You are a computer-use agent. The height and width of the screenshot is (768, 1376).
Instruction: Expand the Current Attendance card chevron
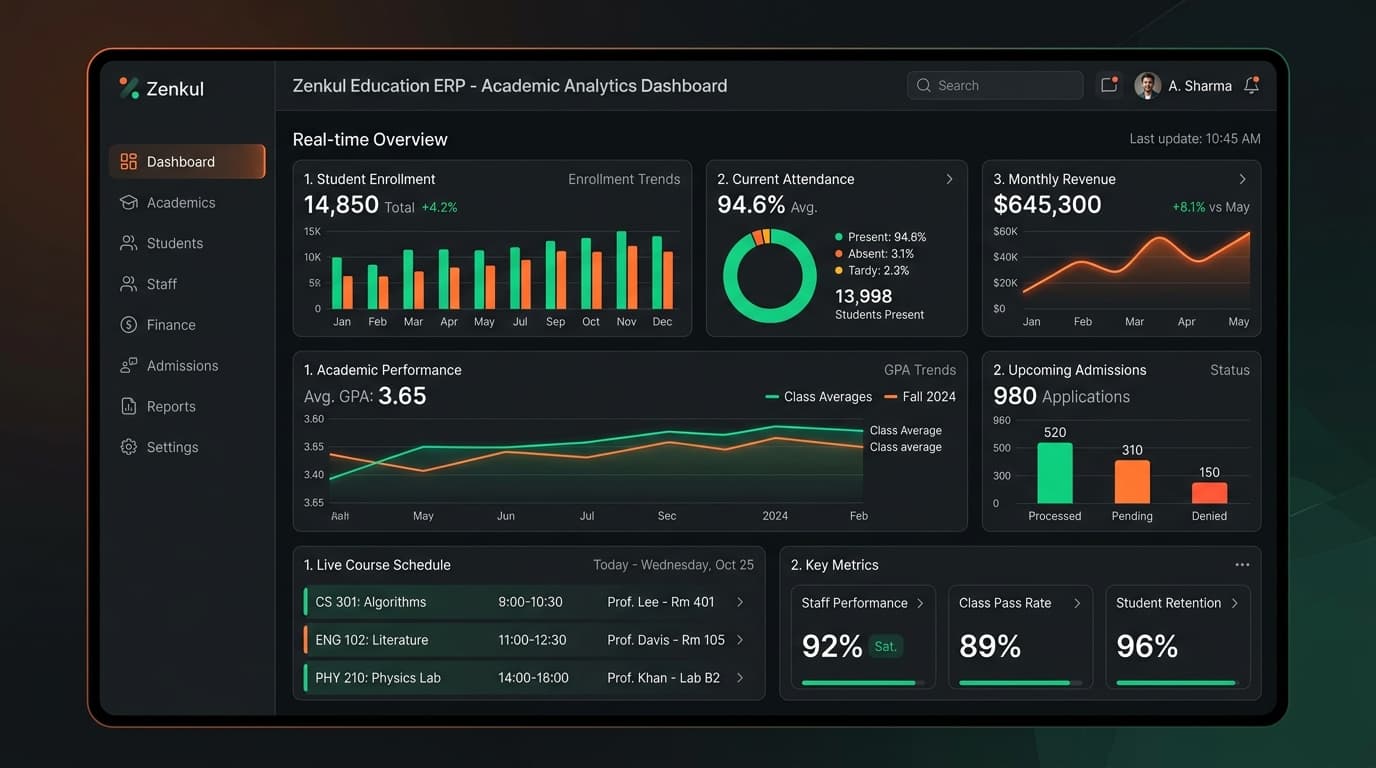click(949, 179)
